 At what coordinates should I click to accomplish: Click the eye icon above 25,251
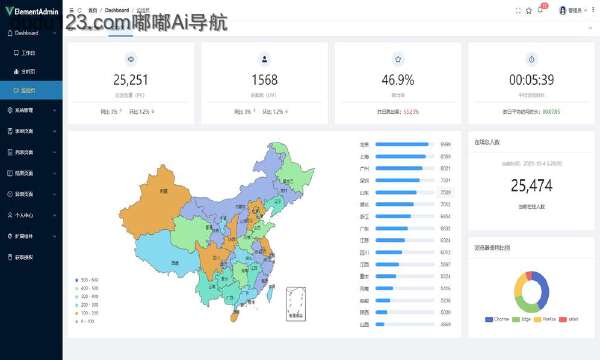coord(131,59)
